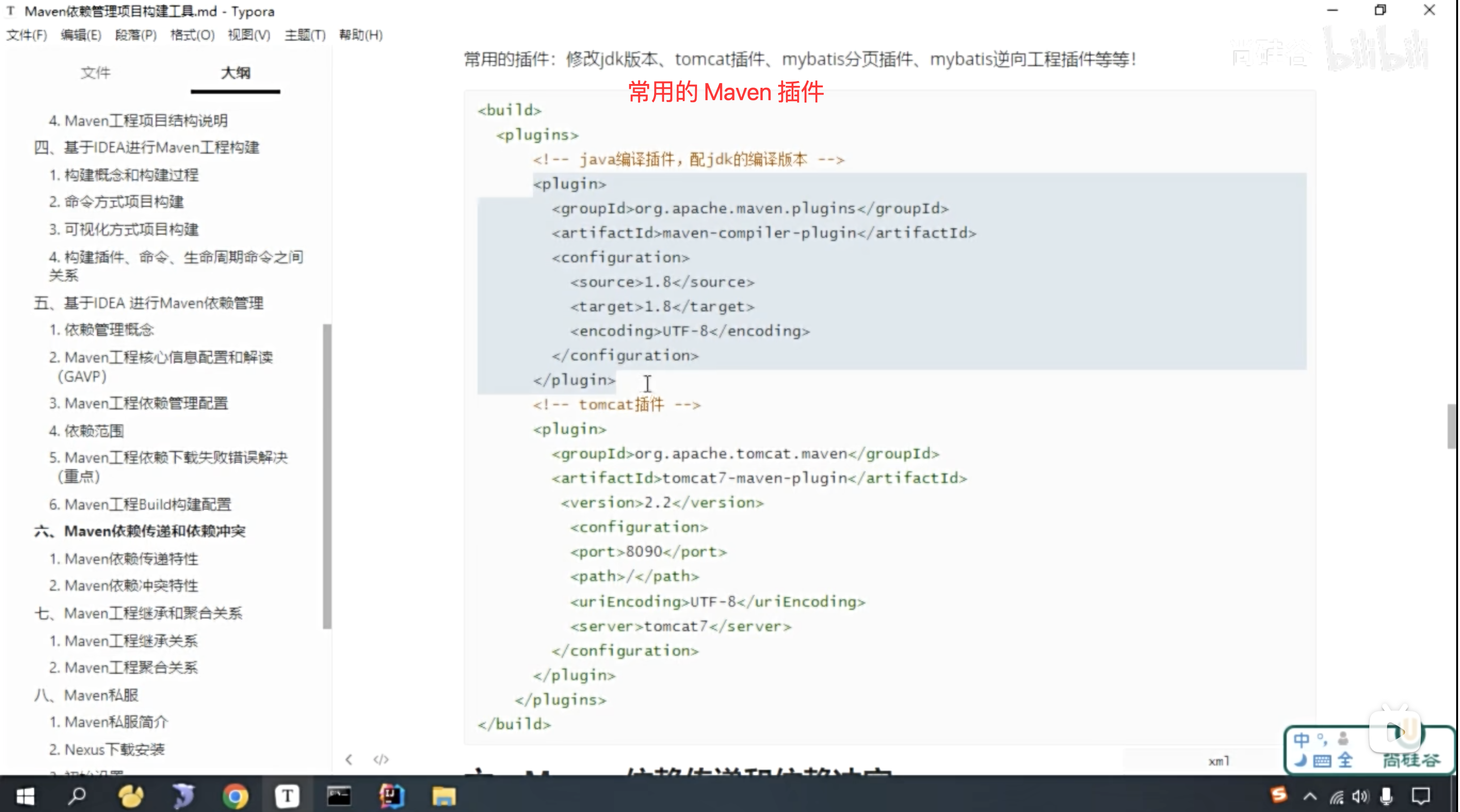Toggle Chinese input mode 中 indicator

[x=1302, y=740]
